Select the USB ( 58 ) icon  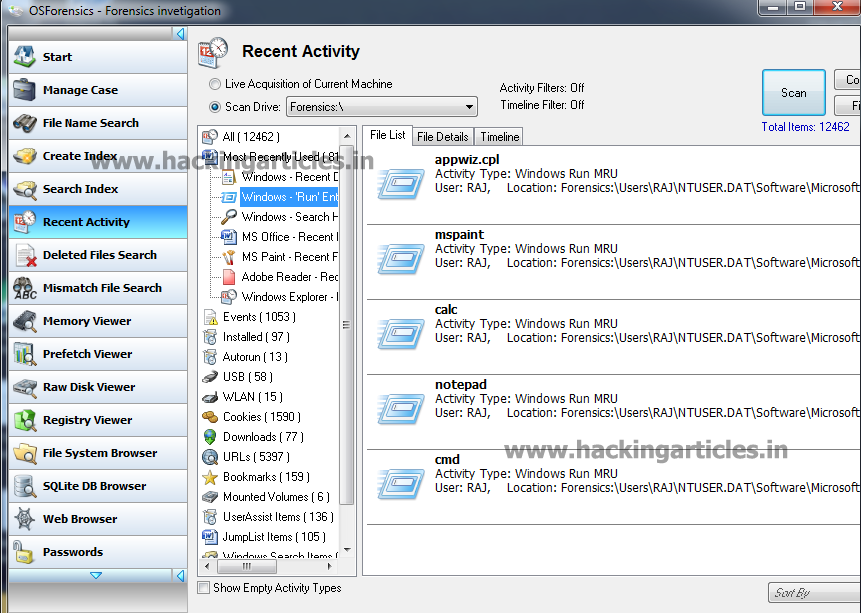[x=210, y=377]
